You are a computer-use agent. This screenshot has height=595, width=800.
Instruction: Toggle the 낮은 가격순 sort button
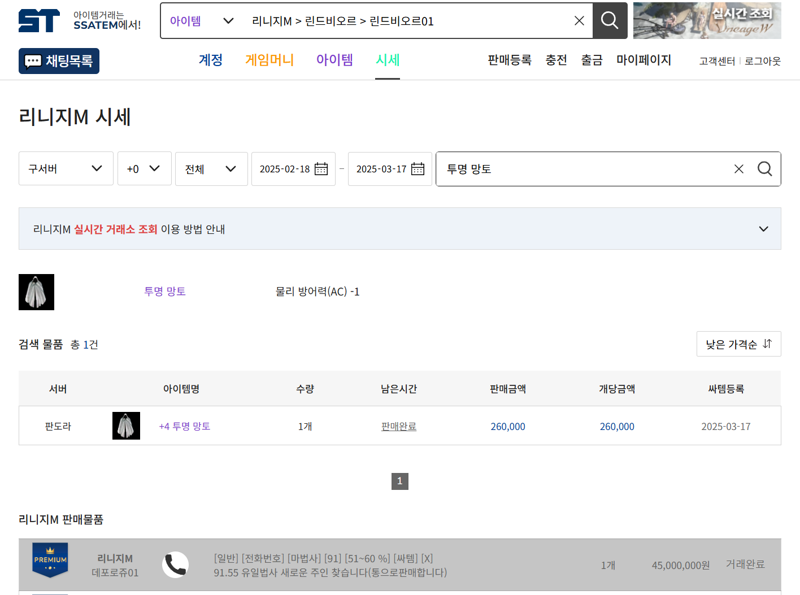(x=739, y=344)
